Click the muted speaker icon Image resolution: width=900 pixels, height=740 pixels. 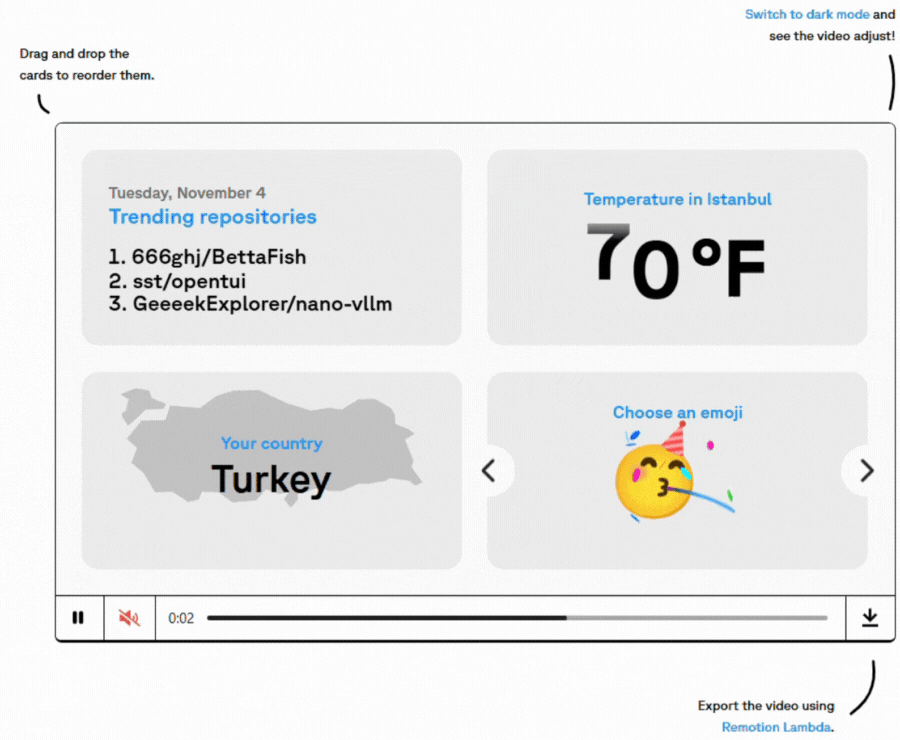coord(129,617)
